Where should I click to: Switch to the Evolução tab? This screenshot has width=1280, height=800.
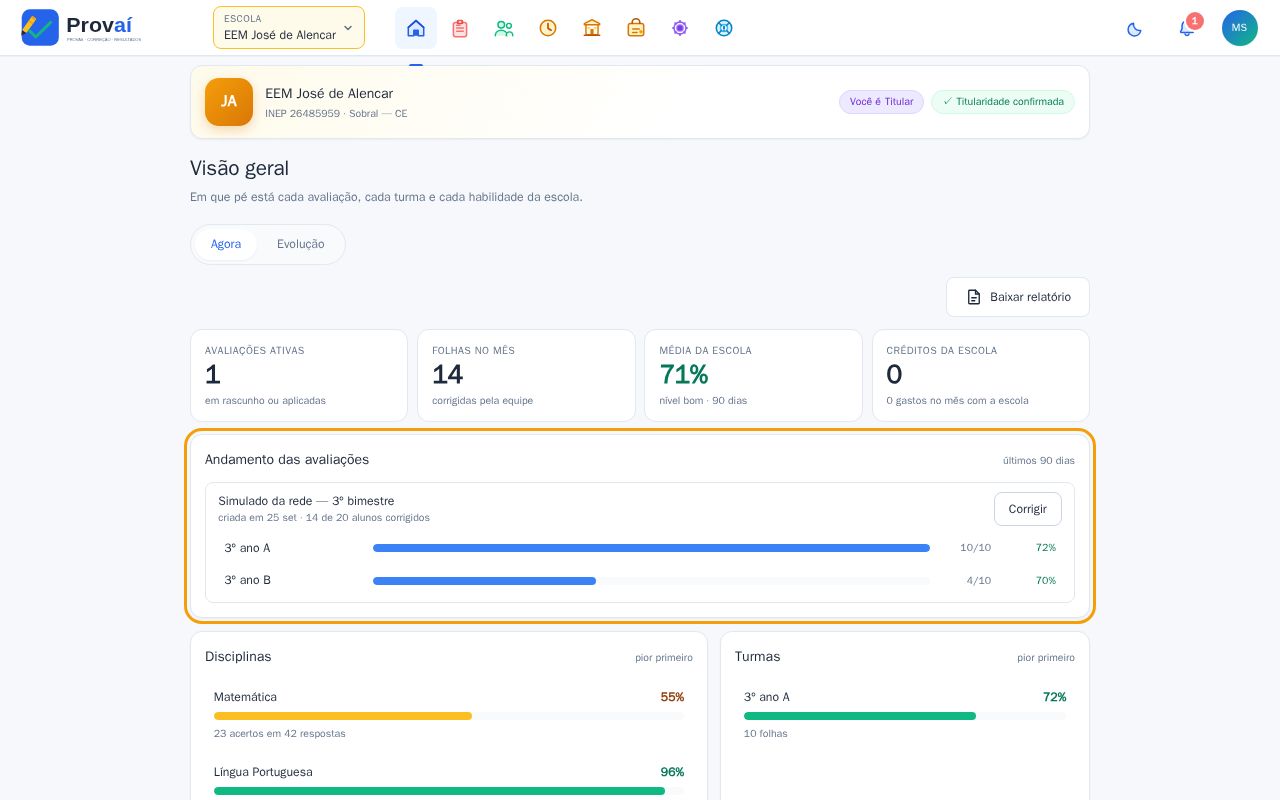coord(301,244)
